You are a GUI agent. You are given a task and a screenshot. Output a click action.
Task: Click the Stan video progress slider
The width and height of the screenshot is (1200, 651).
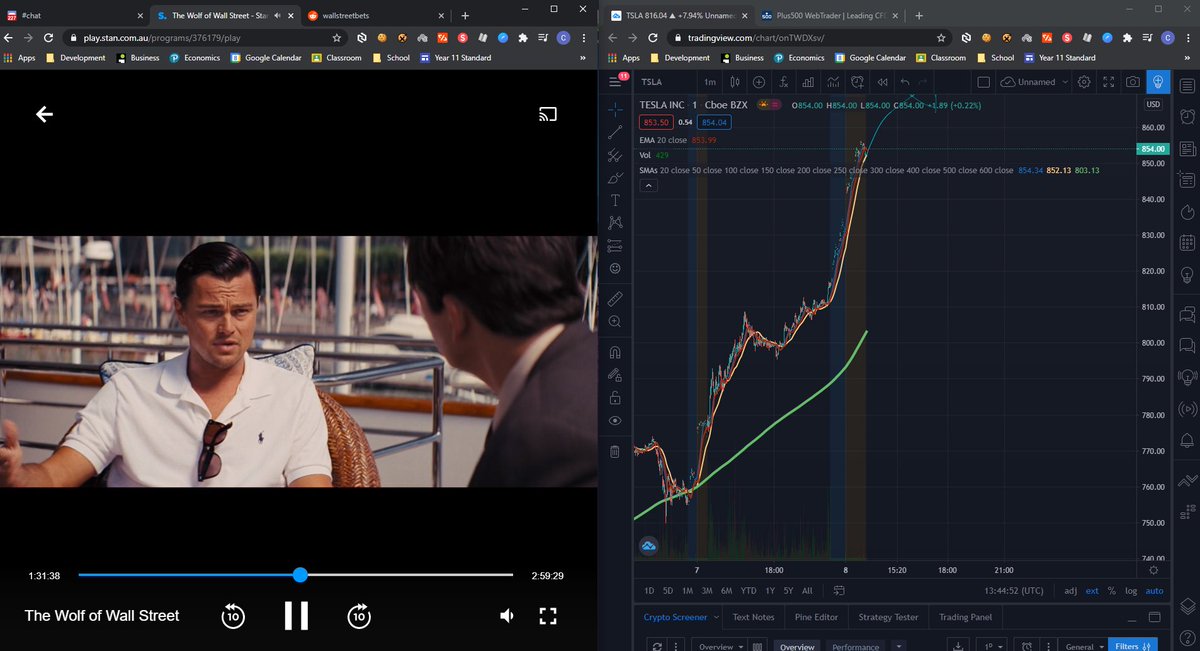click(296, 575)
